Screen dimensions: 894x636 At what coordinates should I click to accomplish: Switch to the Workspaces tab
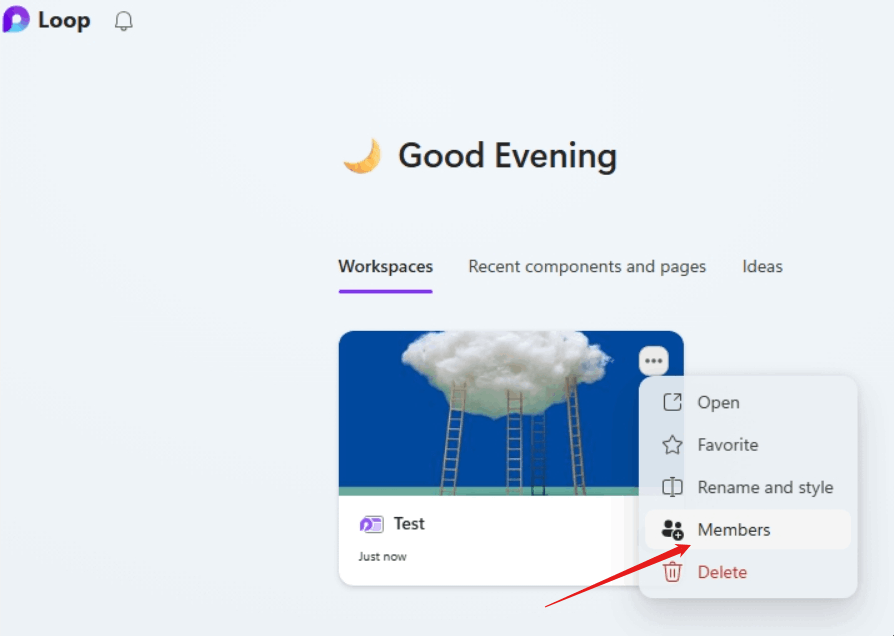[385, 267]
